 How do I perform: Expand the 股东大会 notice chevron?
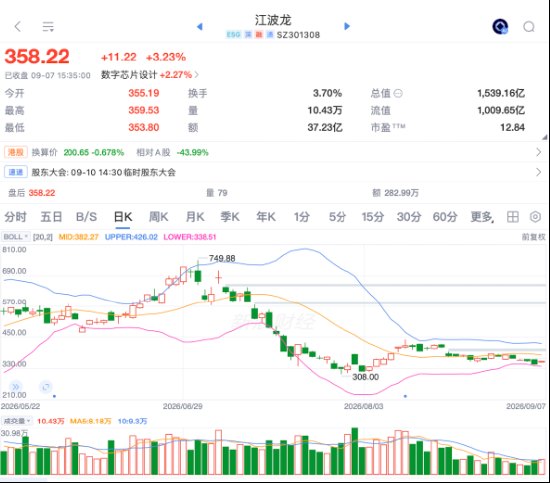pos(539,172)
